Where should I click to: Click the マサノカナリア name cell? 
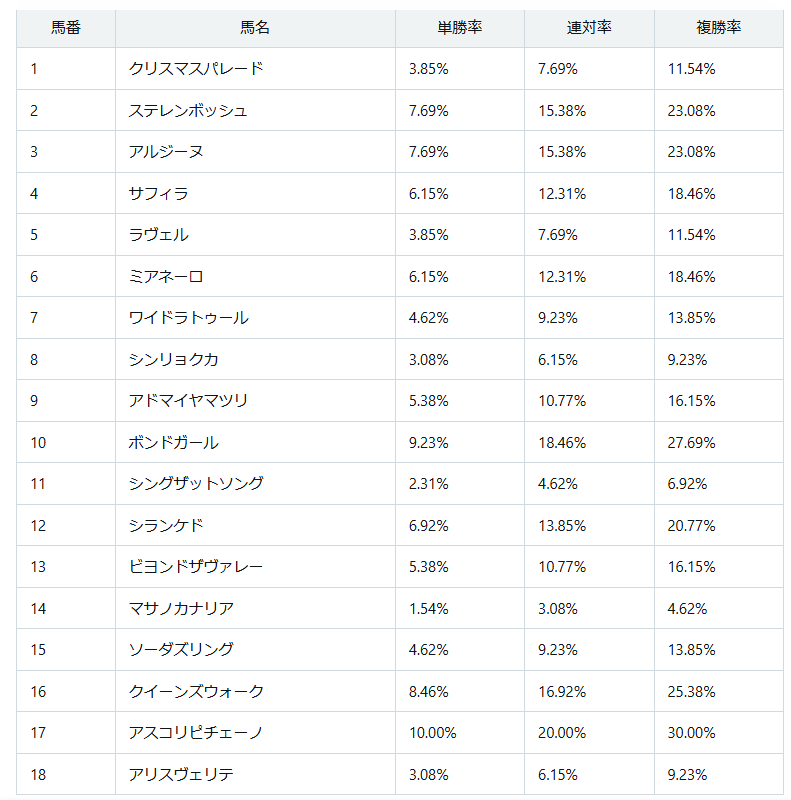click(255, 608)
